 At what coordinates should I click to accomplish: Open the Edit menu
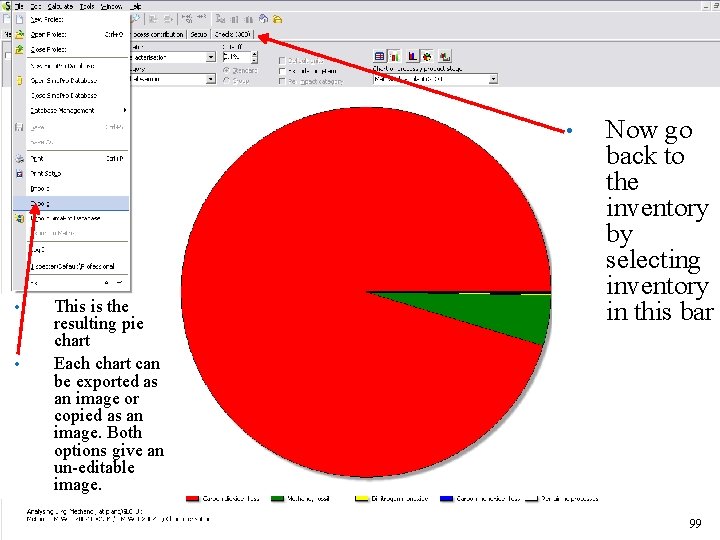tap(36, 6)
